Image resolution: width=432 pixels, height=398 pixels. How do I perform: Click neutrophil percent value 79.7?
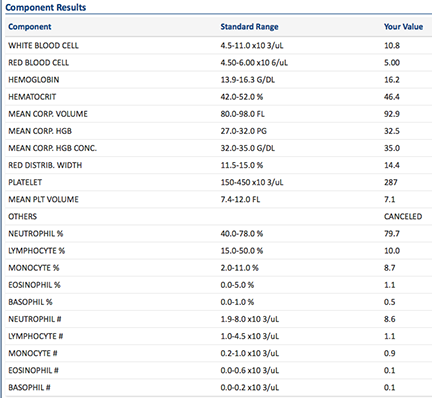point(392,234)
